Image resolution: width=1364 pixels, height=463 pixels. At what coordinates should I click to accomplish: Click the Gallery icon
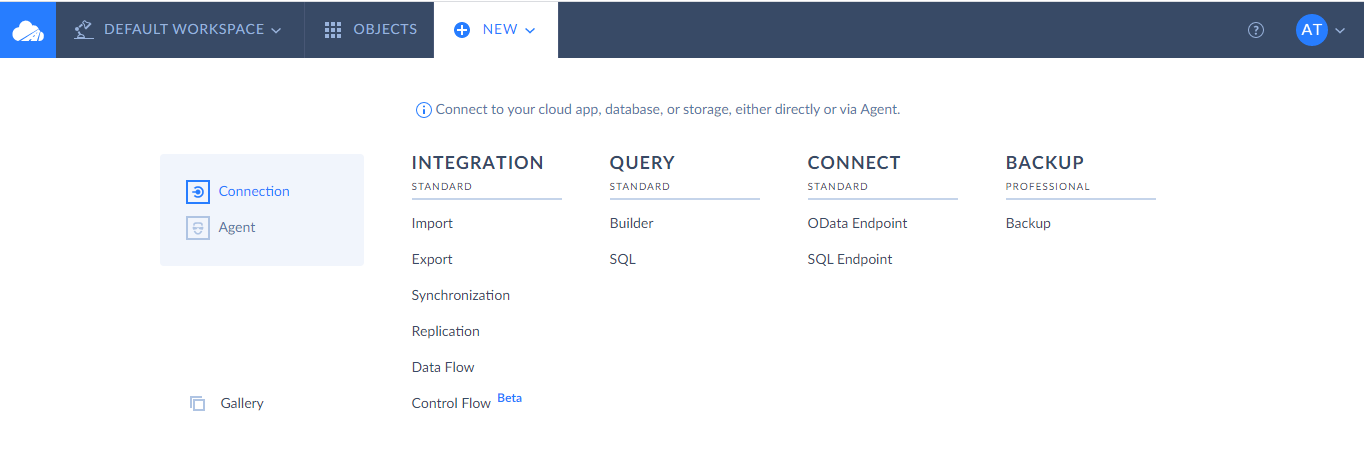pyautogui.click(x=197, y=404)
